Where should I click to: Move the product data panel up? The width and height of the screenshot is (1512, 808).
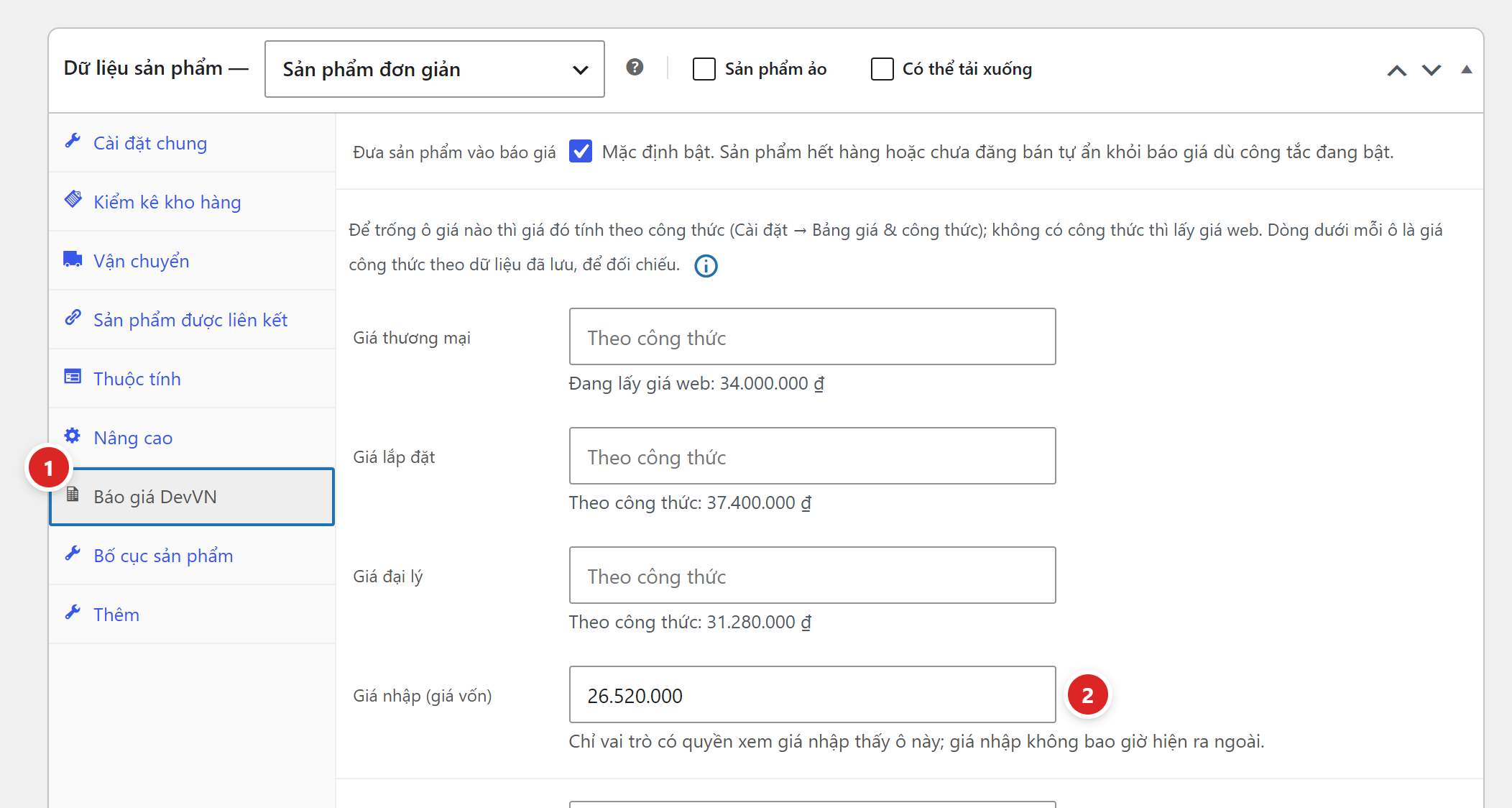pos(1397,70)
